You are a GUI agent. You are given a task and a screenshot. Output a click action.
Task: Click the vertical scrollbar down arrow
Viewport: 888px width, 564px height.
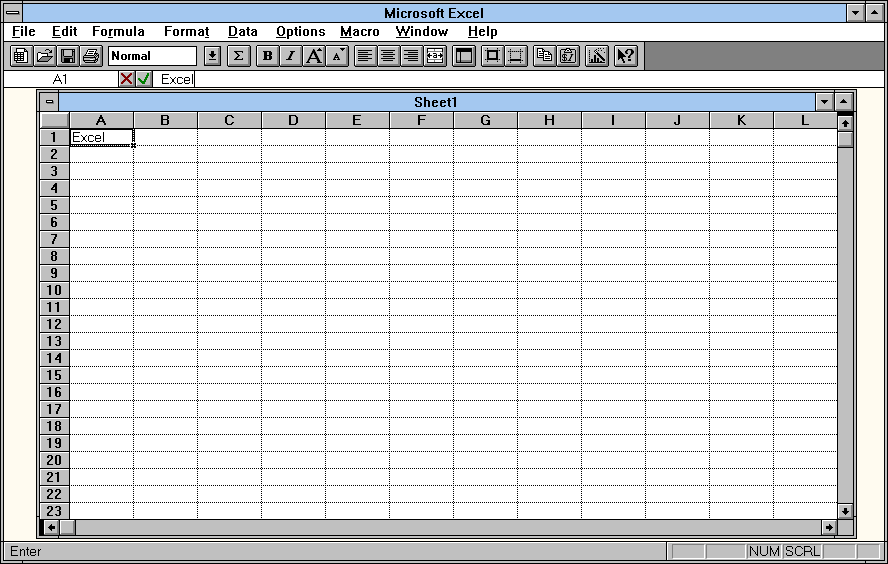(x=845, y=511)
